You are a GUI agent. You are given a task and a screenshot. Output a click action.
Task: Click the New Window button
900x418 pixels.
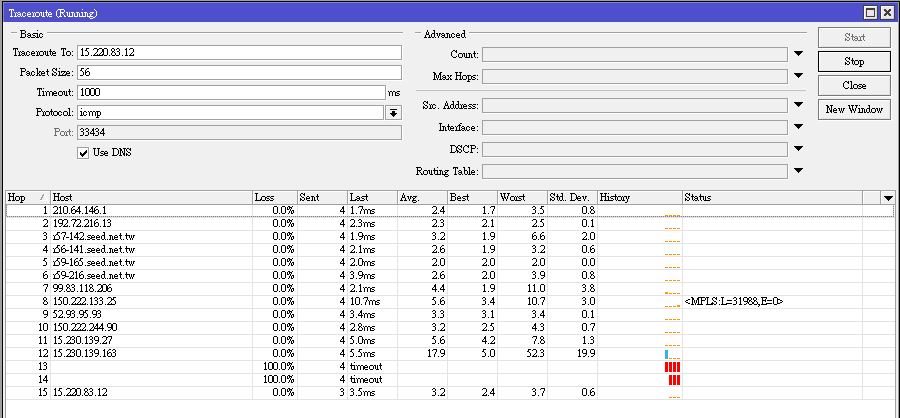[853, 110]
